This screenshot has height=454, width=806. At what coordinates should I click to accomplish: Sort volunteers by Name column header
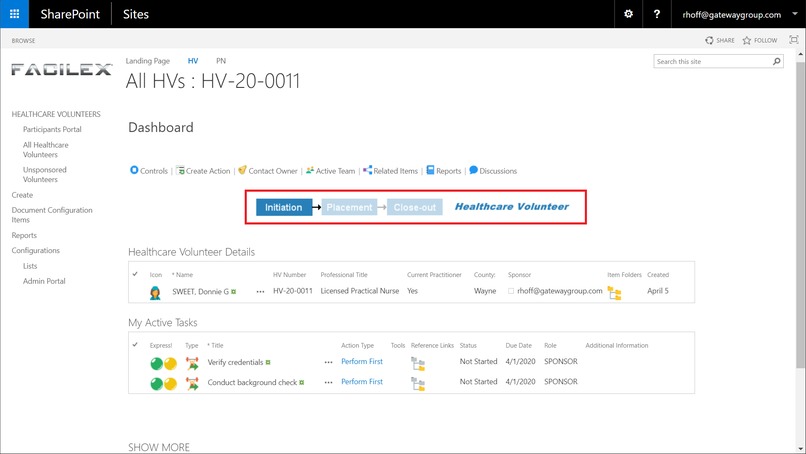pyautogui.click(x=184, y=275)
